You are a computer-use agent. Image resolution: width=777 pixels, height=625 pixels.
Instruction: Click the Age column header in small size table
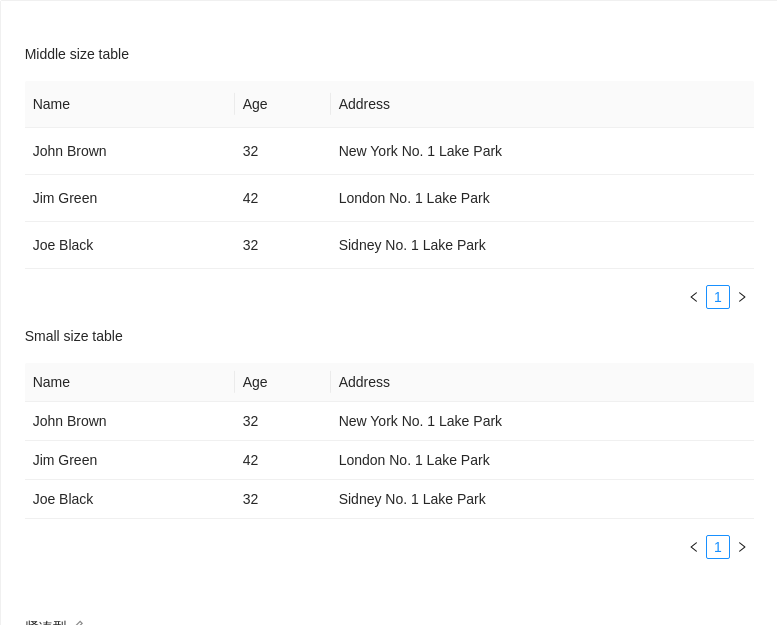point(255,382)
